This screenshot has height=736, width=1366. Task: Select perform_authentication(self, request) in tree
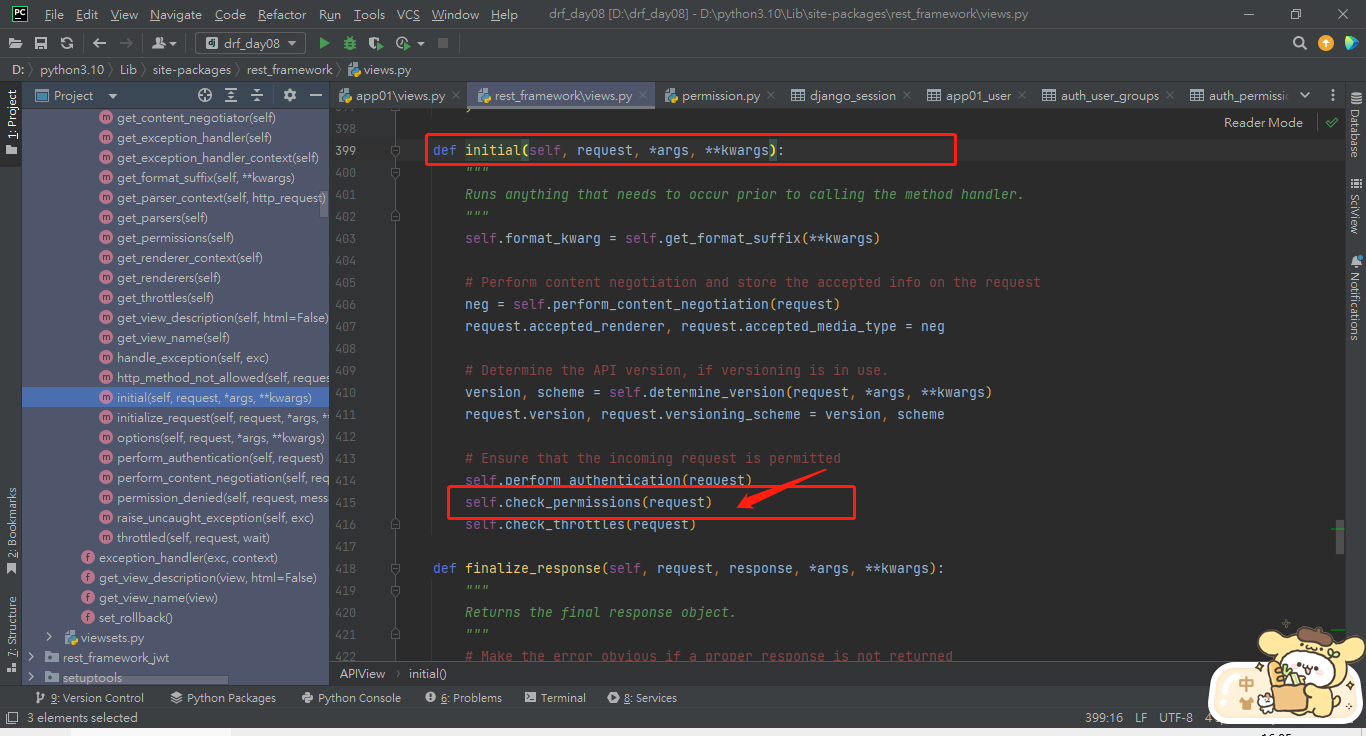click(220, 458)
